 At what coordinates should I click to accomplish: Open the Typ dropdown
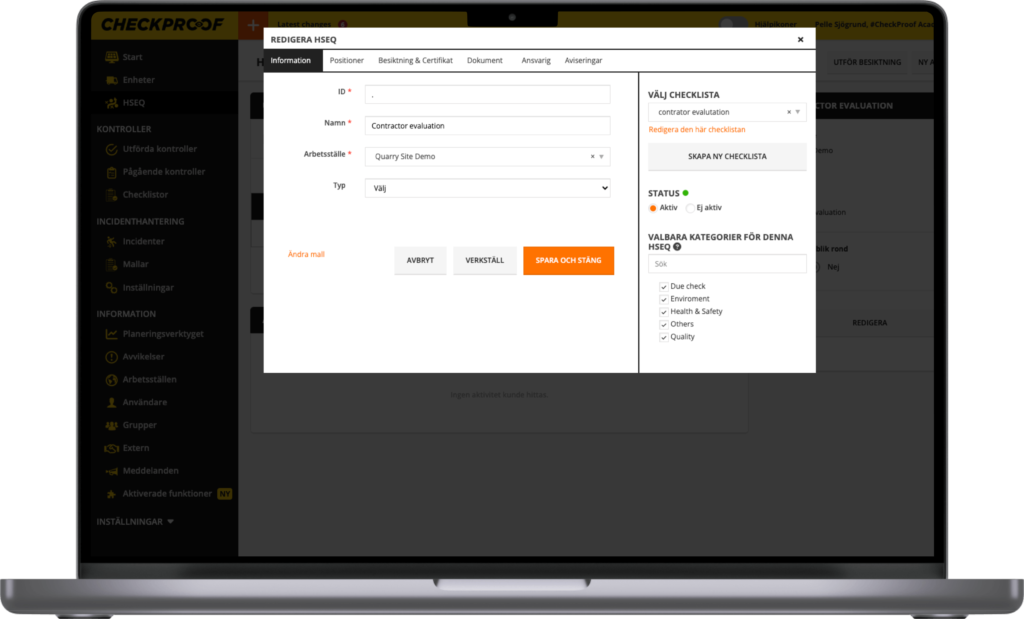click(x=487, y=188)
